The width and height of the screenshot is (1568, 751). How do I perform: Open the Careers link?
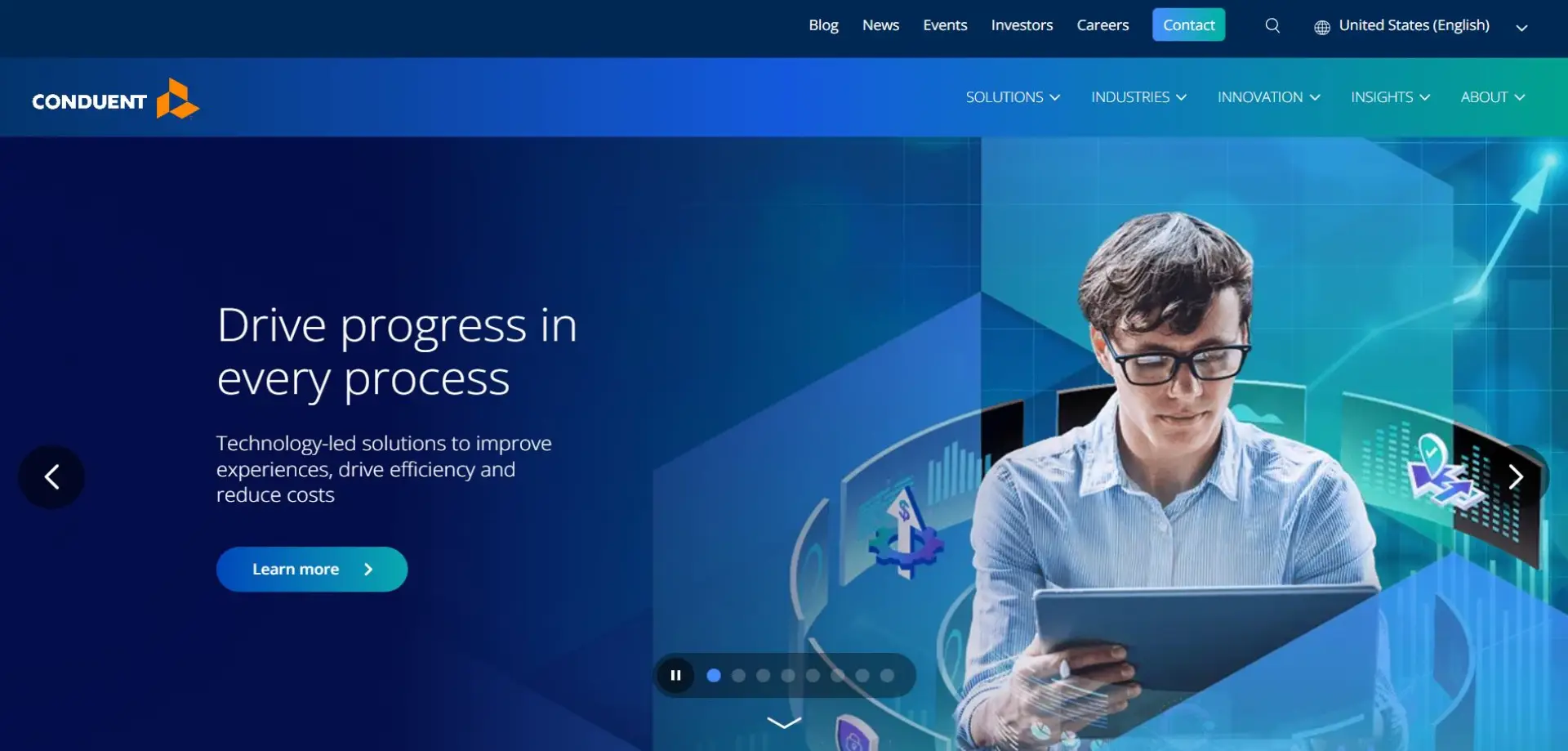(x=1102, y=25)
